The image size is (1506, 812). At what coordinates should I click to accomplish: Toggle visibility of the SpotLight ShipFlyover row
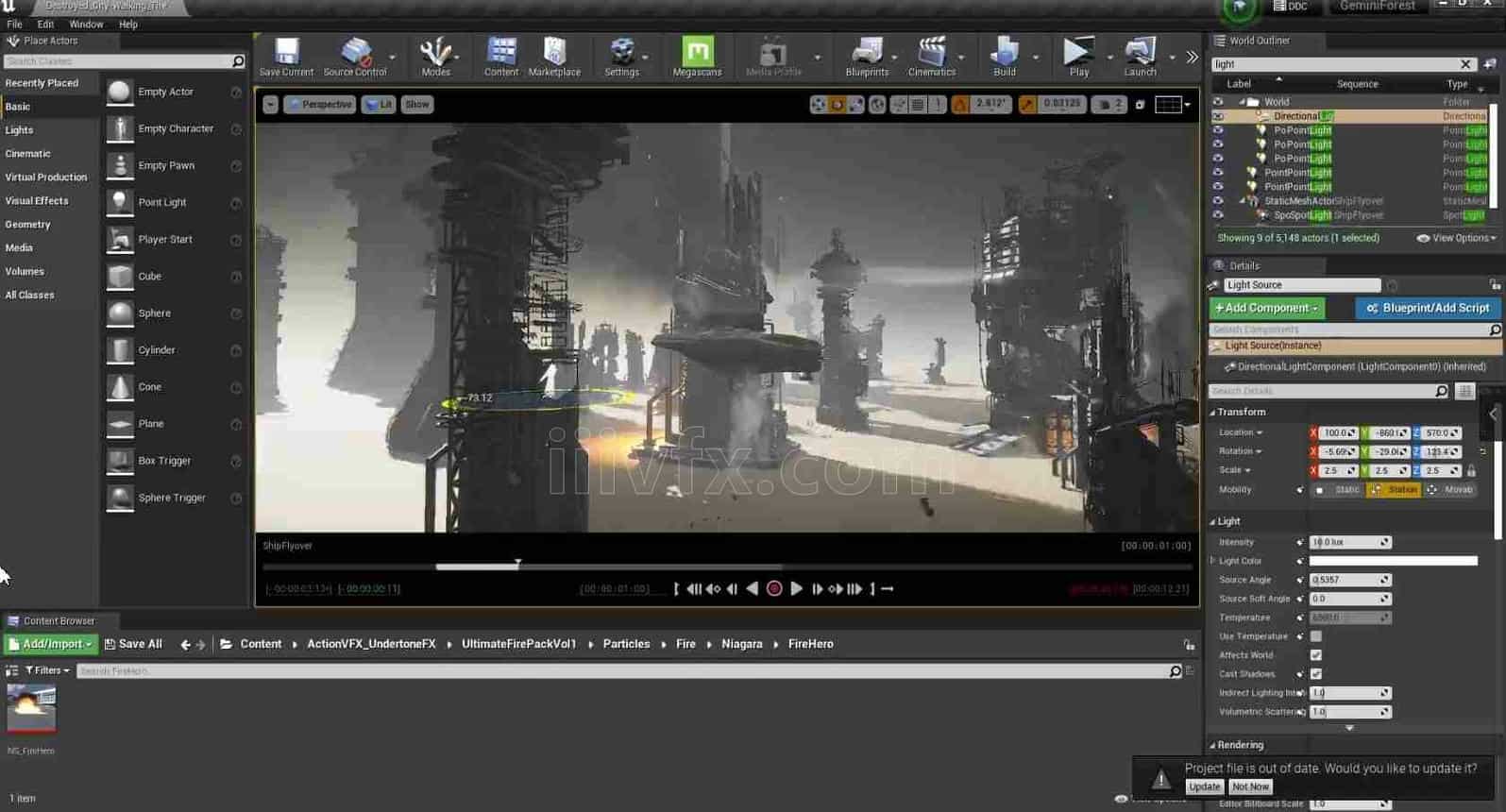1218,215
